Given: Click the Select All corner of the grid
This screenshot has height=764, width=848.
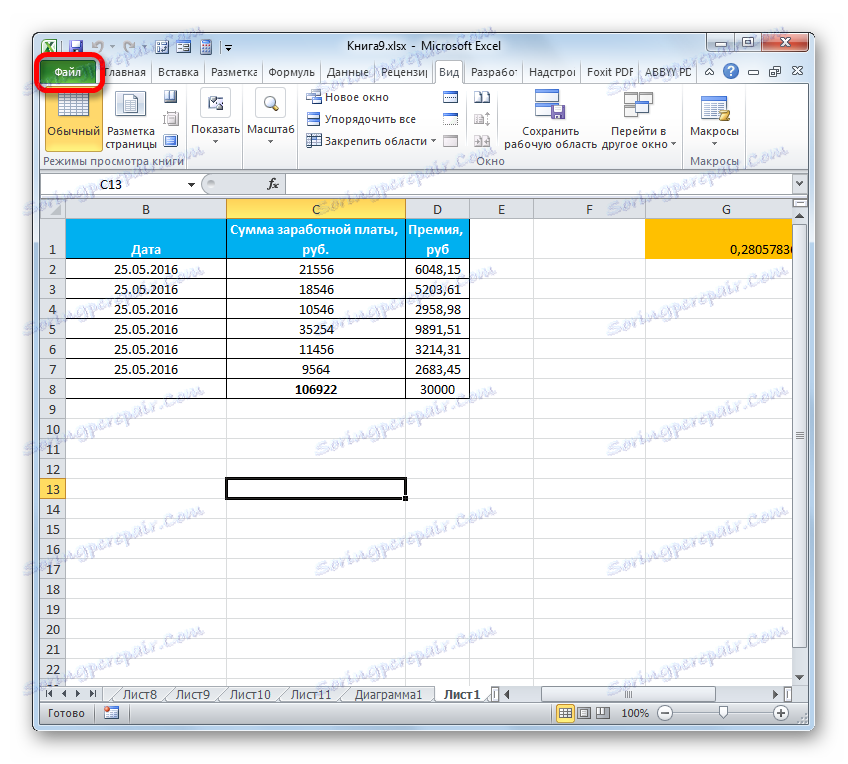Looking at the screenshot, I should [x=53, y=209].
